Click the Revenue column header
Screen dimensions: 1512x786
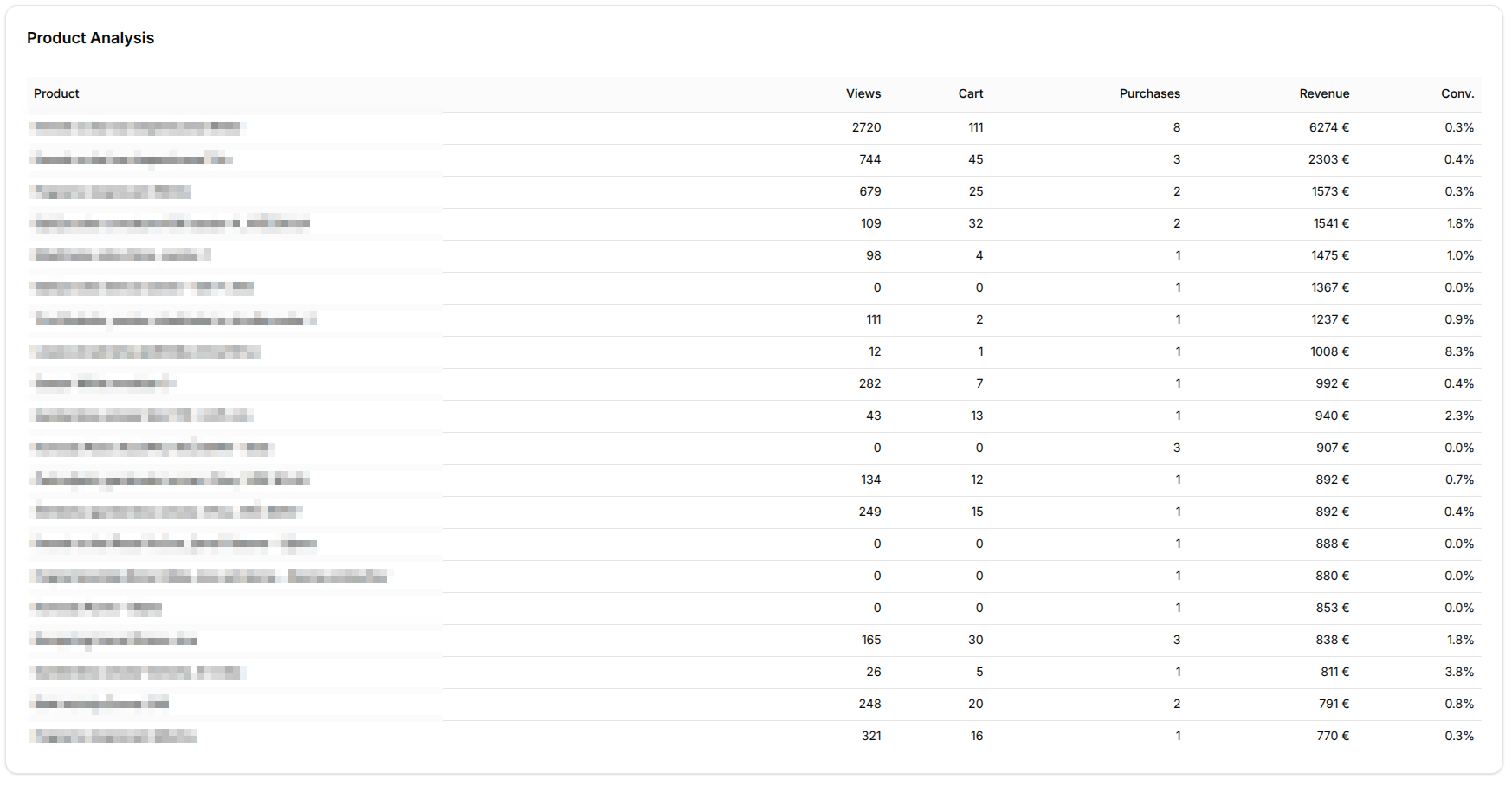coord(1323,93)
